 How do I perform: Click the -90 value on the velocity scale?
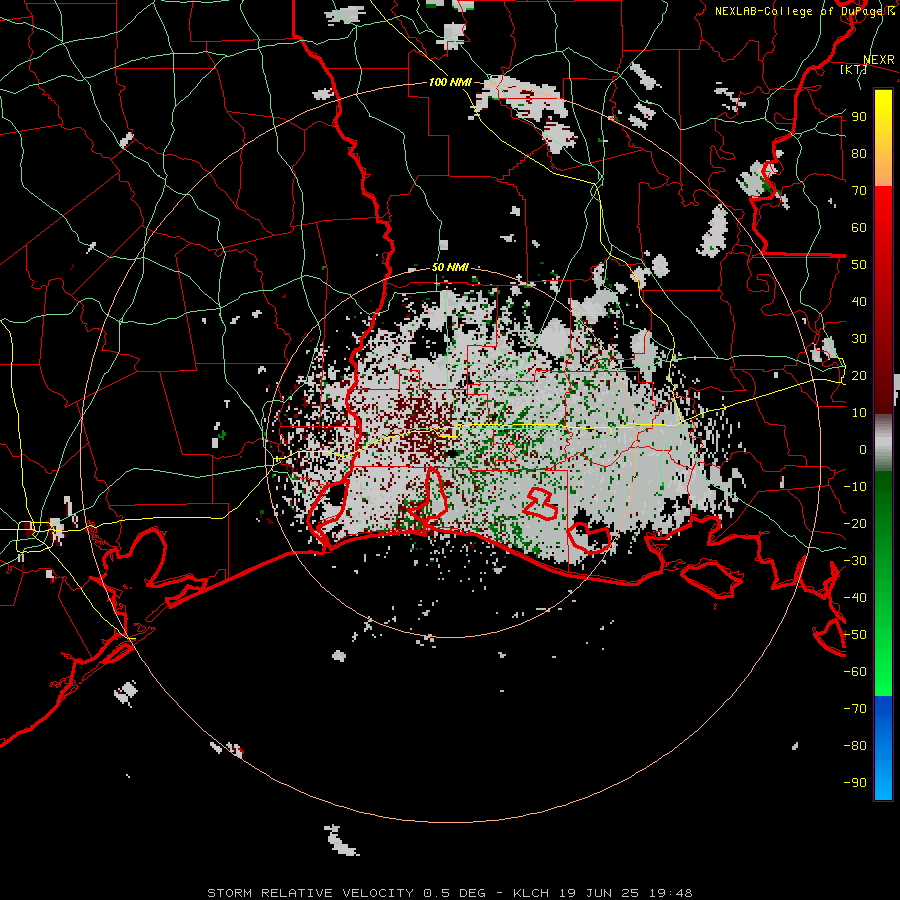(x=855, y=783)
